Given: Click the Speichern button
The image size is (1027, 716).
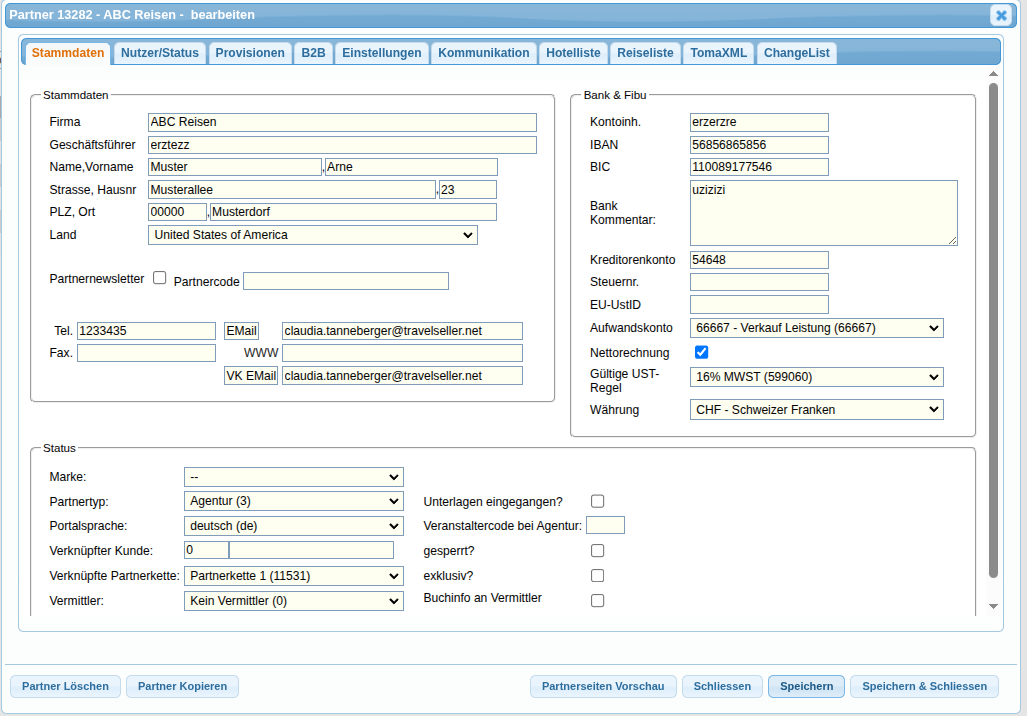Looking at the screenshot, I should point(806,687).
